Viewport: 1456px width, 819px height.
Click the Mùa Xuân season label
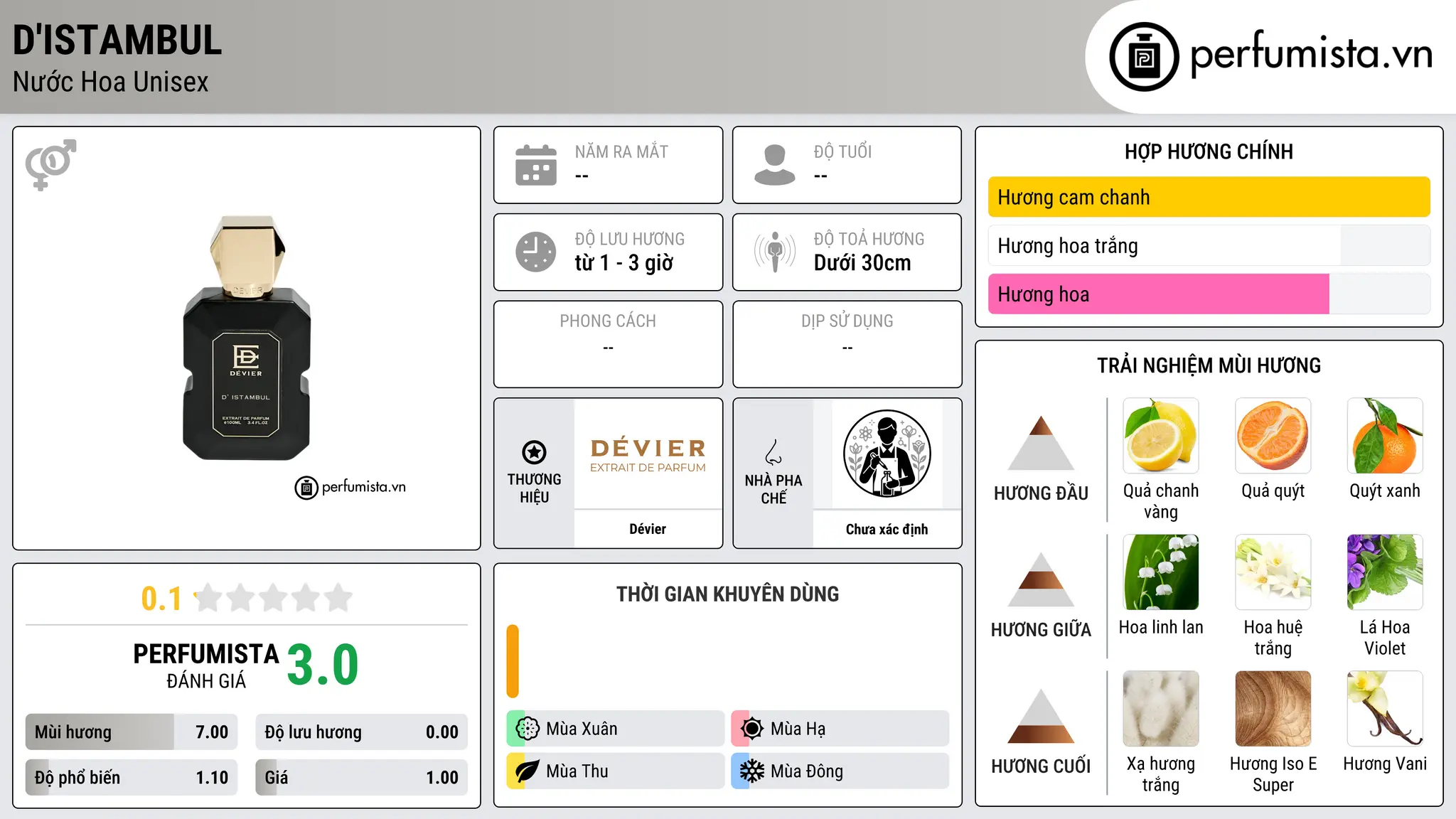click(x=582, y=729)
